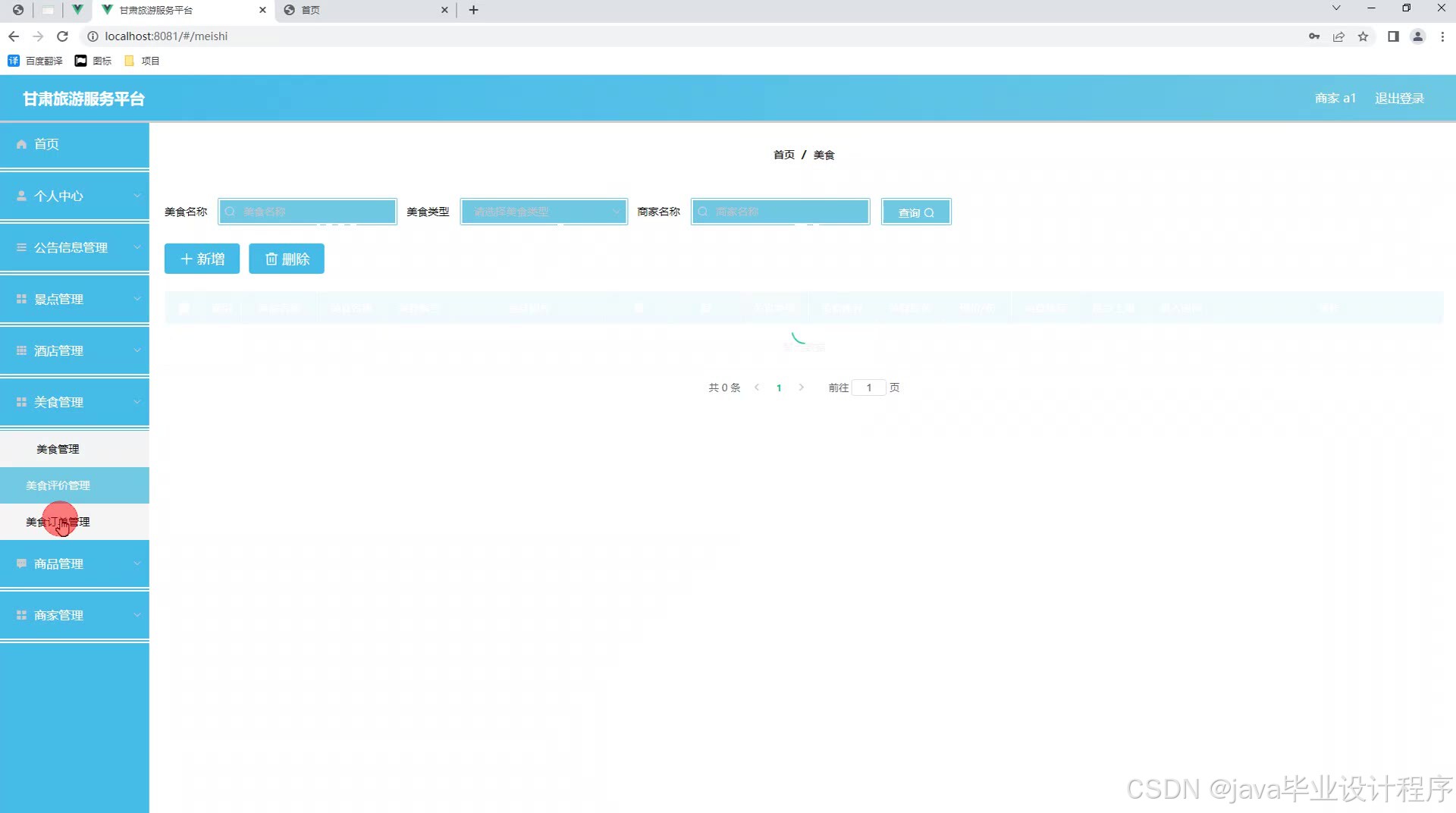Expand the 个人中心 sidebar menu
1456x813 pixels.
point(74,196)
